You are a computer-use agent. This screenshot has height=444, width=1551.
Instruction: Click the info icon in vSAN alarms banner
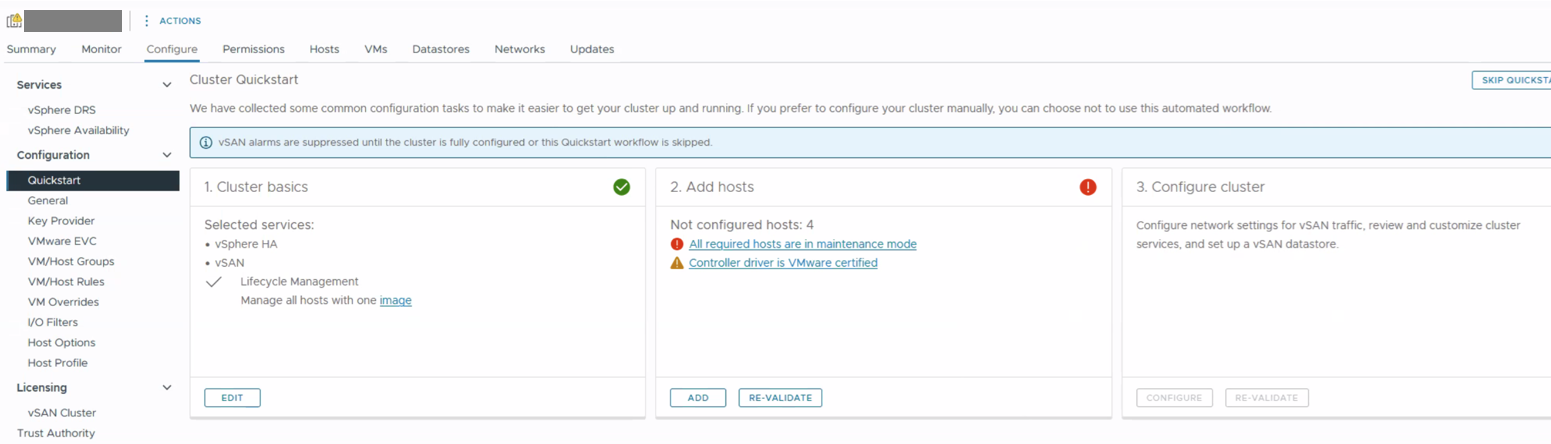click(206, 143)
